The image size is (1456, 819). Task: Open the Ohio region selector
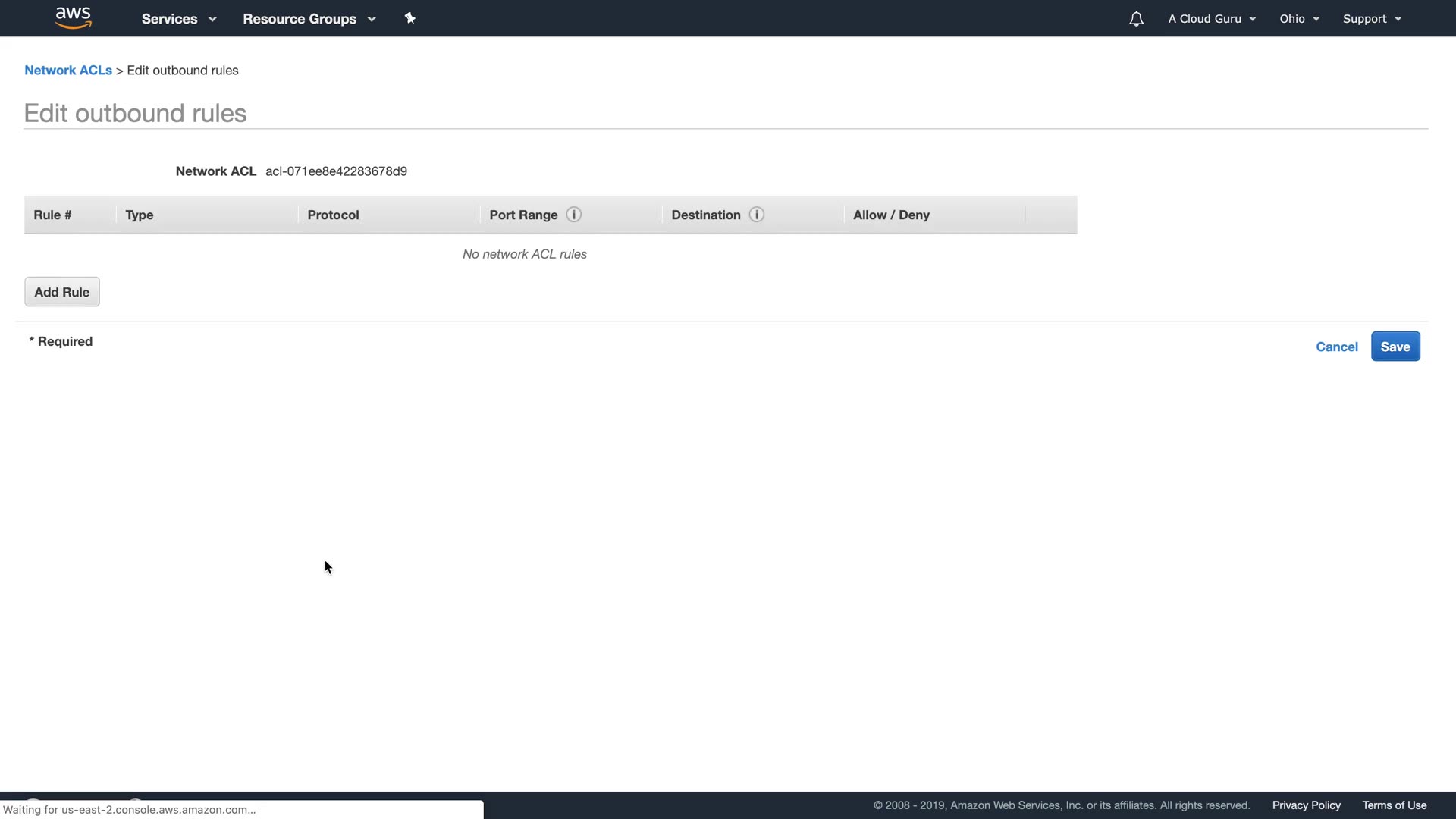coord(1299,19)
